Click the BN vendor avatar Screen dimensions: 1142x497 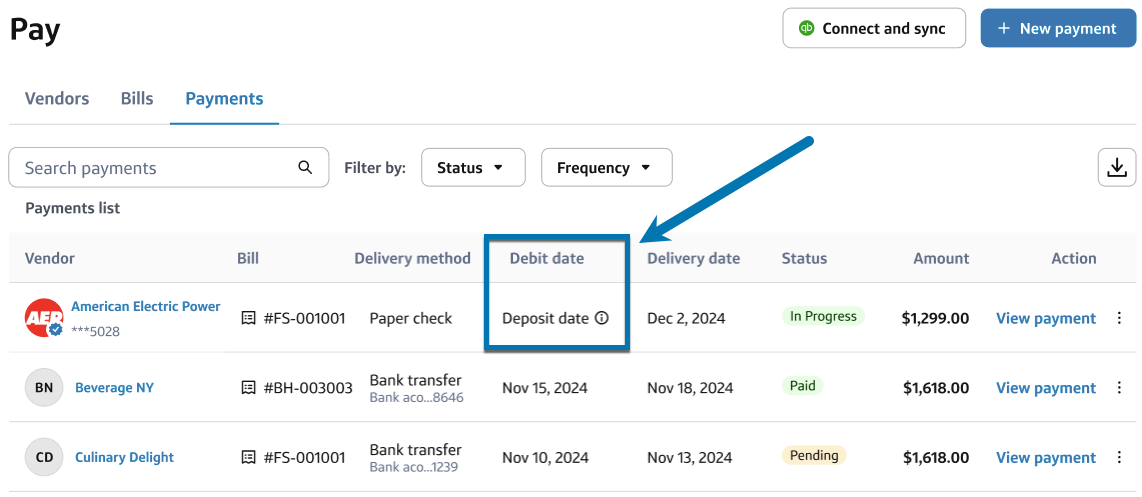click(44, 388)
